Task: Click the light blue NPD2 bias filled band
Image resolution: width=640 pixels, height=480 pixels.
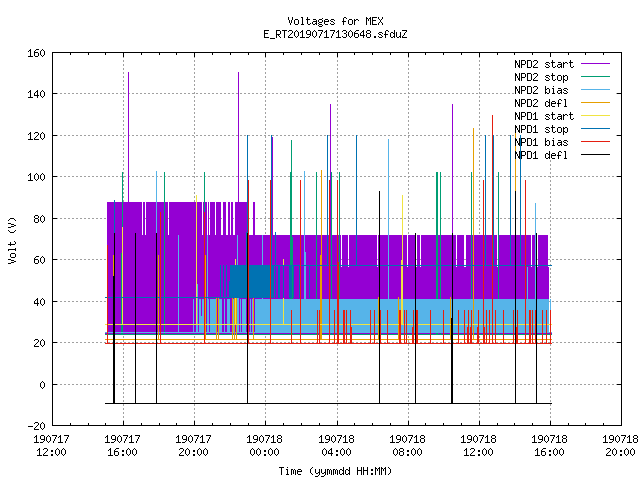Action: (402, 316)
